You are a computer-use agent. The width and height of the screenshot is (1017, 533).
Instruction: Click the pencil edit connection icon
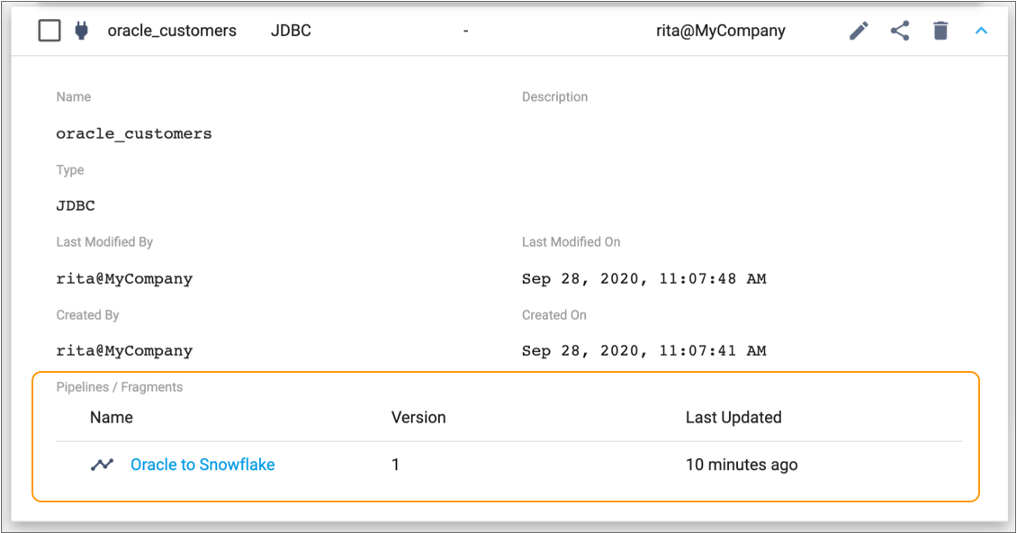[859, 30]
